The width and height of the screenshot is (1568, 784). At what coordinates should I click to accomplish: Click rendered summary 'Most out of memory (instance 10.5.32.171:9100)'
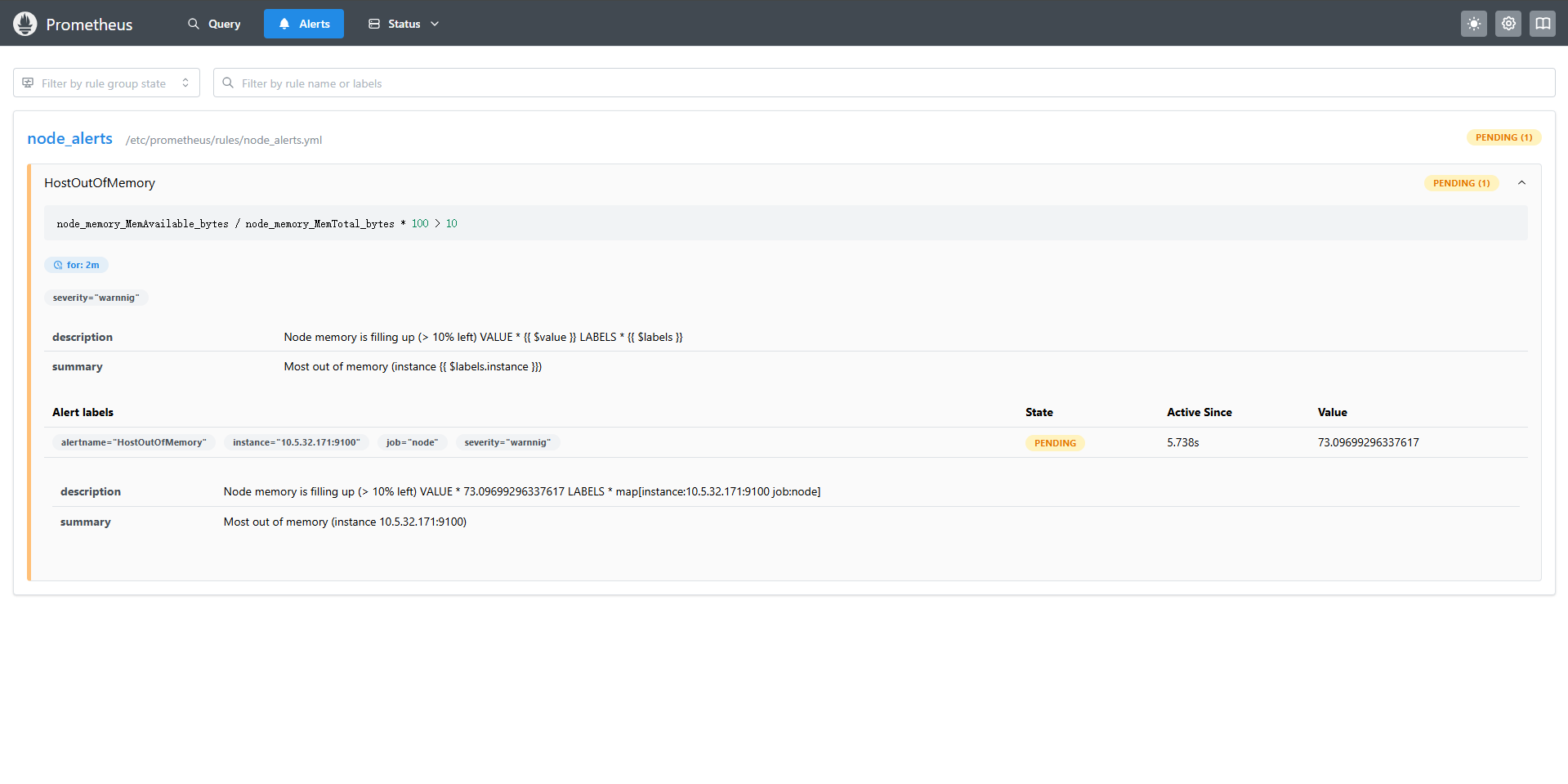pyautogui.click(x=345, y=522)
